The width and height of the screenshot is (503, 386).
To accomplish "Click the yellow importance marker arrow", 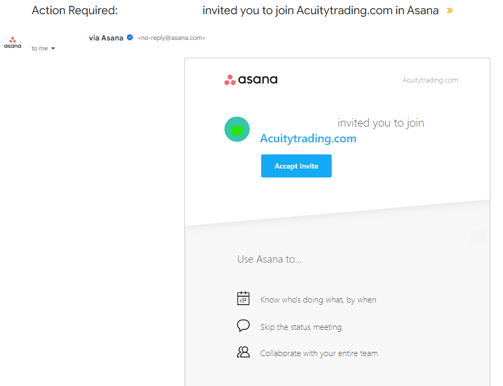I will [x=450, y=11].
